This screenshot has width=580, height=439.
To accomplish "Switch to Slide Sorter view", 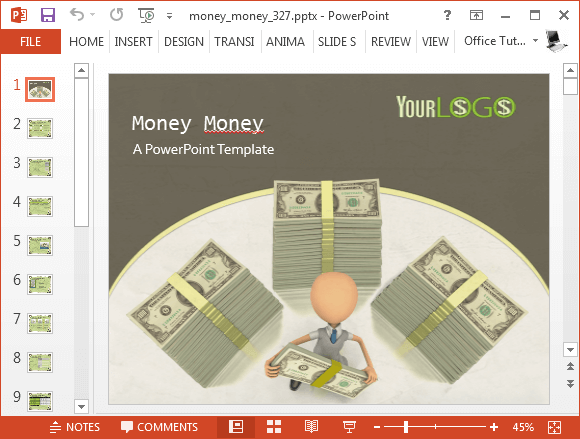I will coord(274,427).
